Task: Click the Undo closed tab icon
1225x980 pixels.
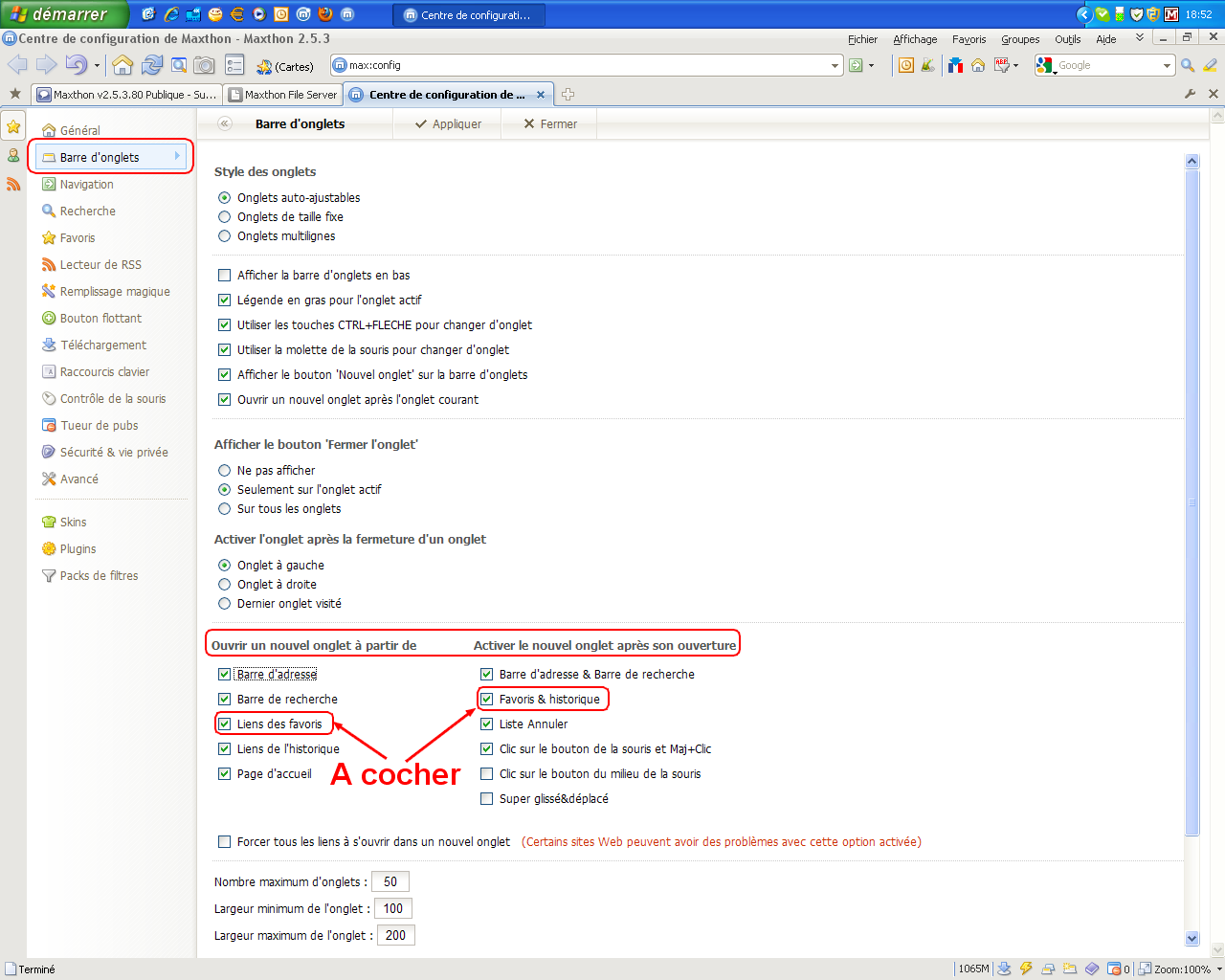Action: (x=76, y=65)
